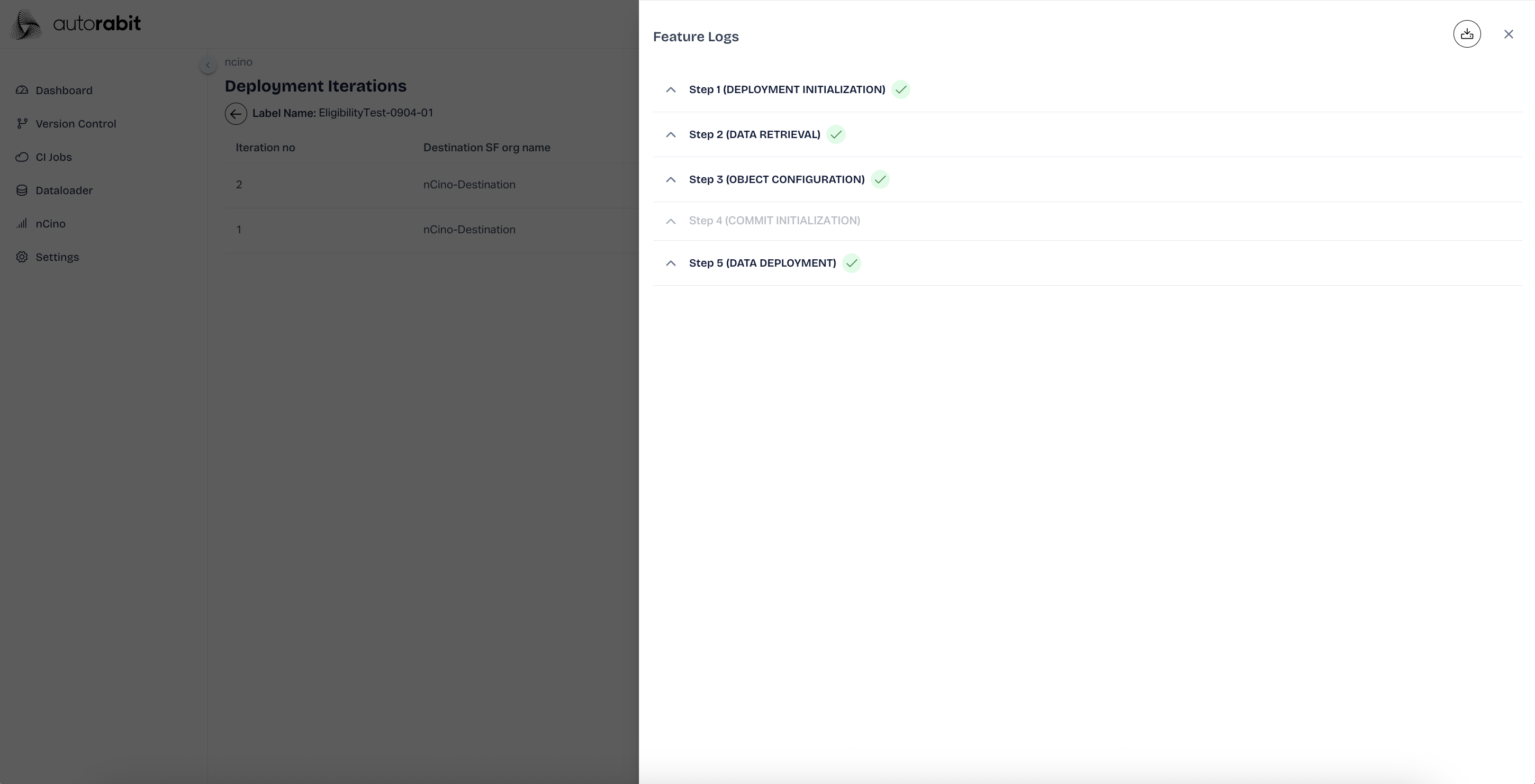Screen dimensions: 1535x784
Task: Toggle Step 4 Commit Initialization chevron
Action: click(670, 221)
